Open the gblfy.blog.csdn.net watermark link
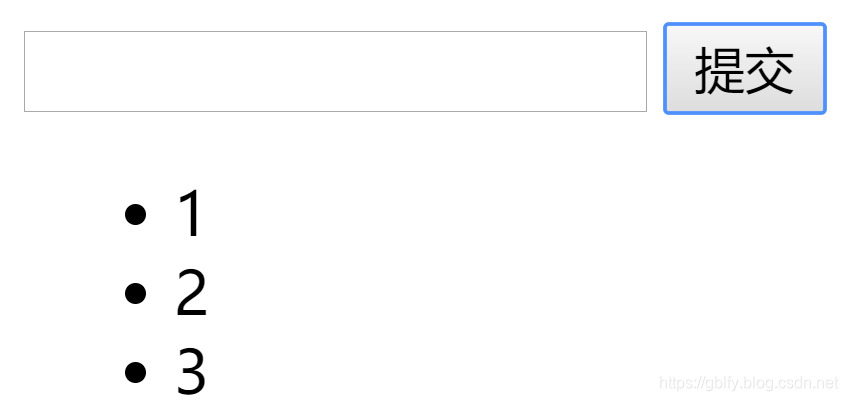 coord(748,383)
